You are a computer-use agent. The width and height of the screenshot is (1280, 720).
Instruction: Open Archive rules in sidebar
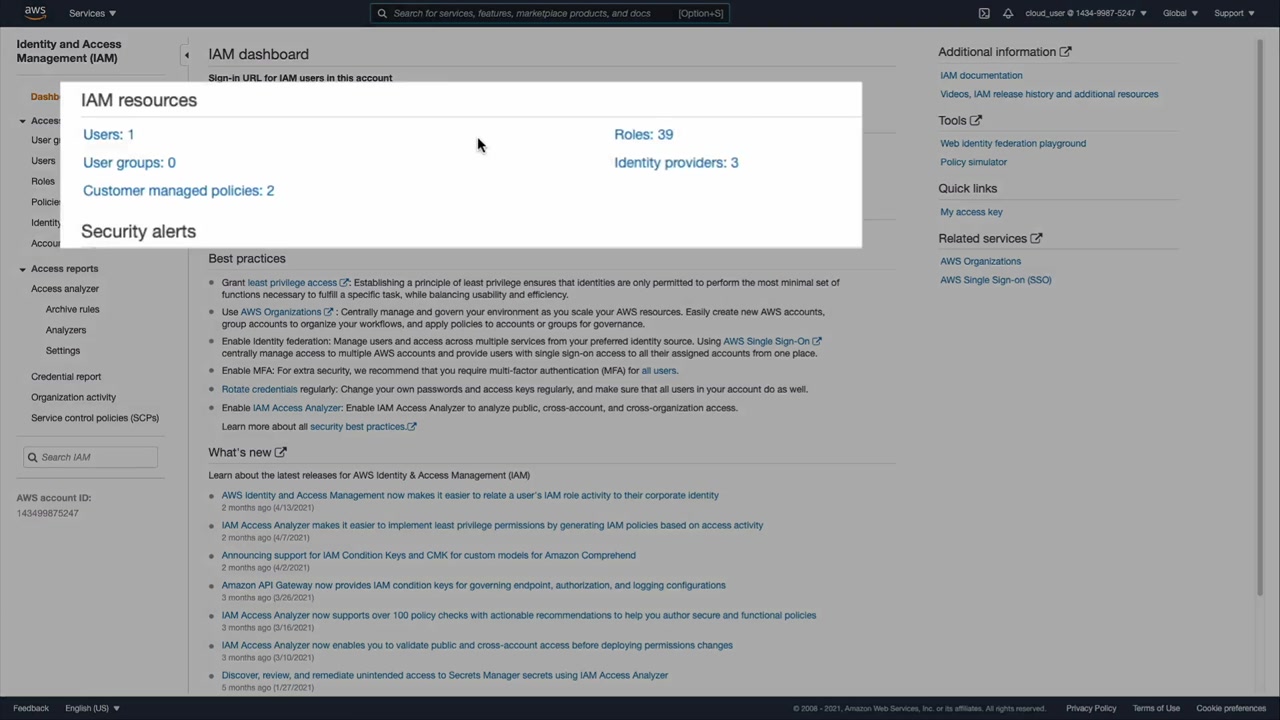coord(72,309)
